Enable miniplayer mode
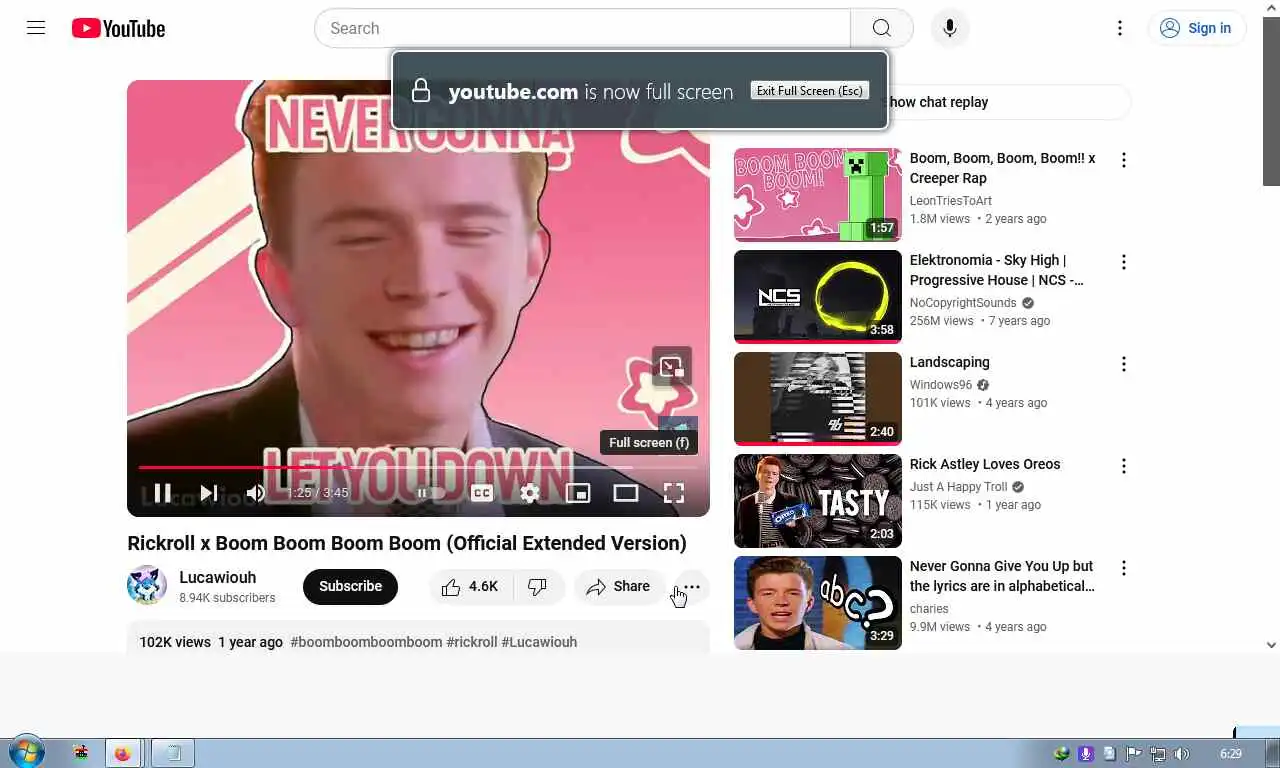Viewport: 1280px width, 768px height. click(578, 493)
